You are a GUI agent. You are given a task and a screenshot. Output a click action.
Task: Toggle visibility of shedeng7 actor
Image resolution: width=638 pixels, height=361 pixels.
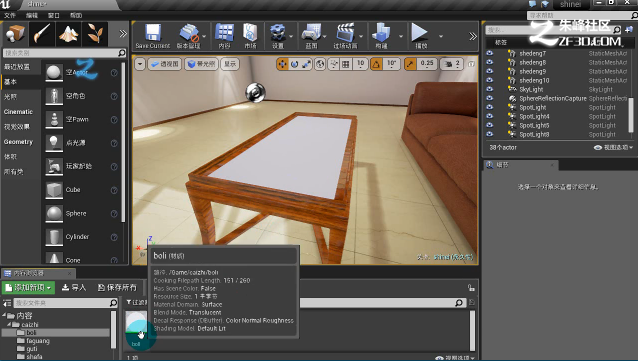click(x=489, y=53)
